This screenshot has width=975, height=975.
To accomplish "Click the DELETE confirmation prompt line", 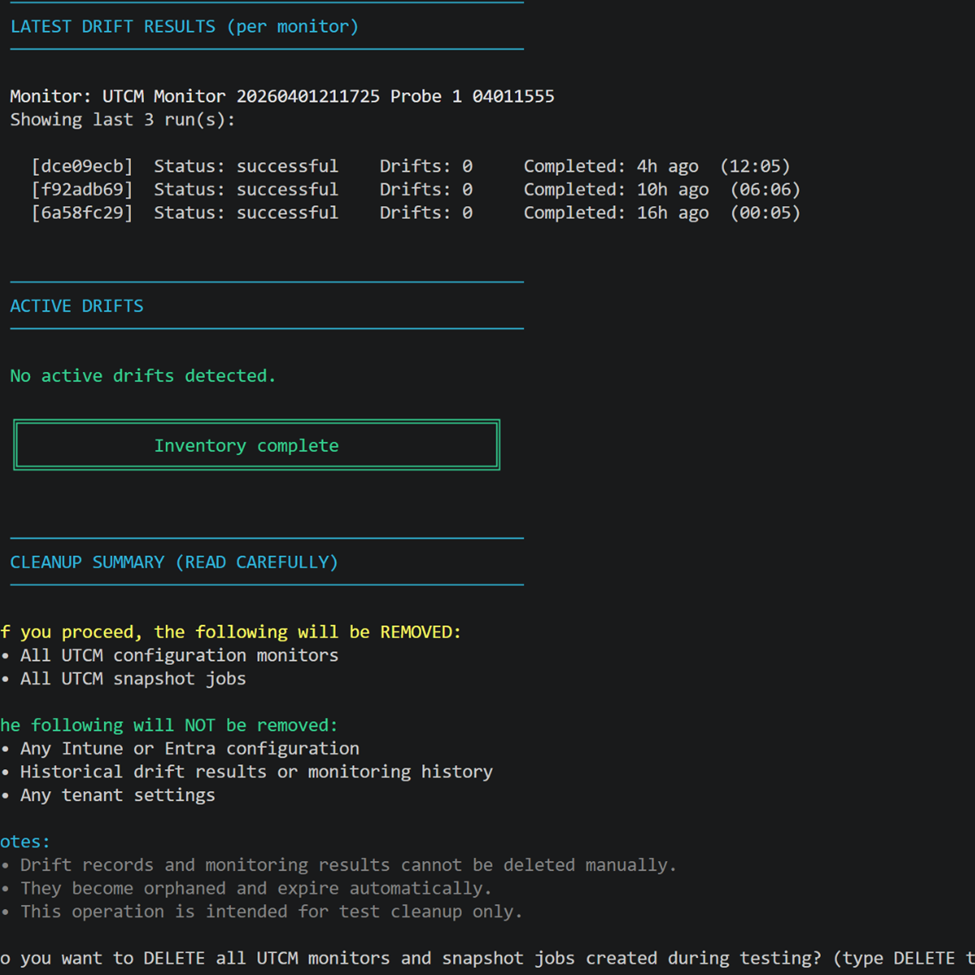I will point(487,958).
